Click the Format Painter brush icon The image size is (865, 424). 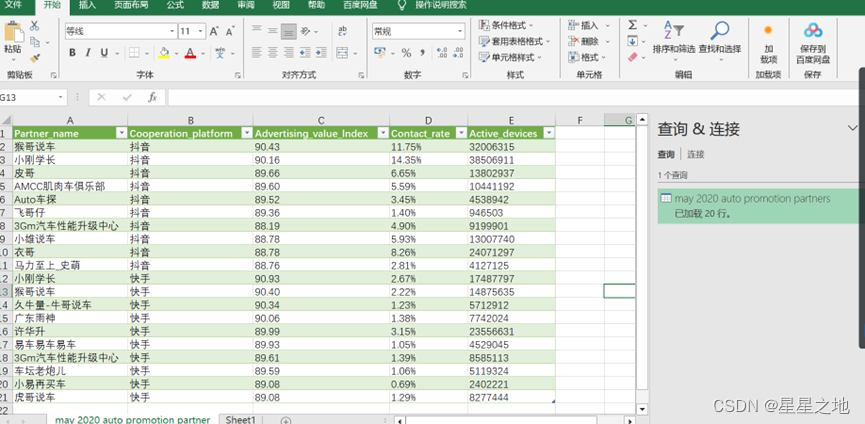(34, 58)
